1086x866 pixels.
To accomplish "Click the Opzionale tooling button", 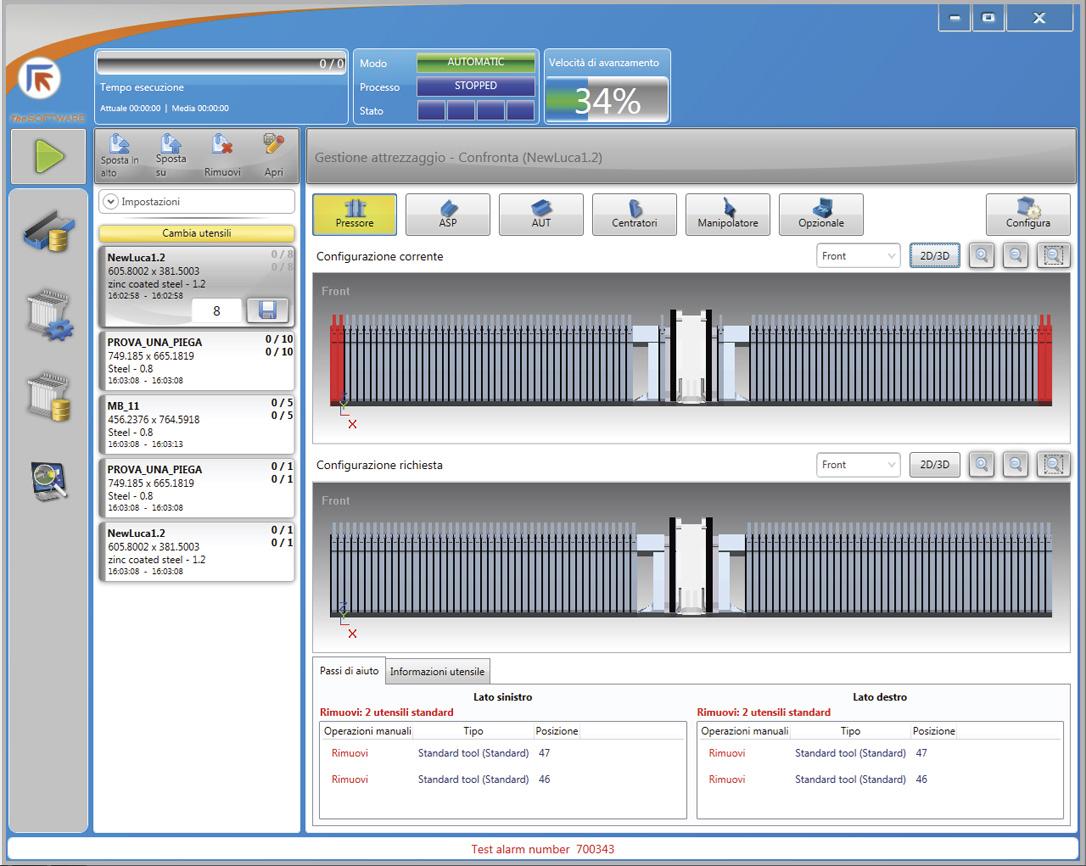I will [x=821, y=213].
